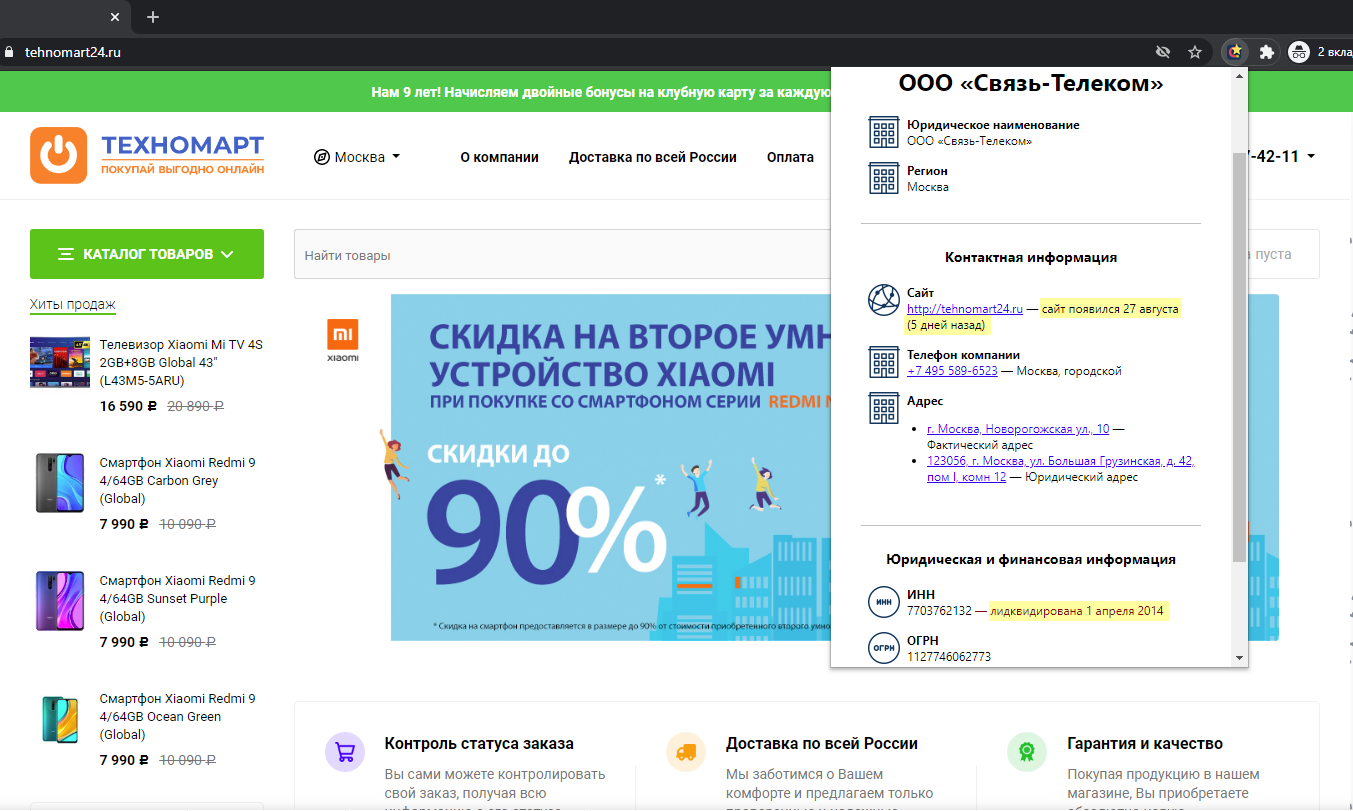Image resolution: width=1353 pixels, height=811 pixels.
Task: Click the globe icon next to Сайт
Action: [884, 300]
